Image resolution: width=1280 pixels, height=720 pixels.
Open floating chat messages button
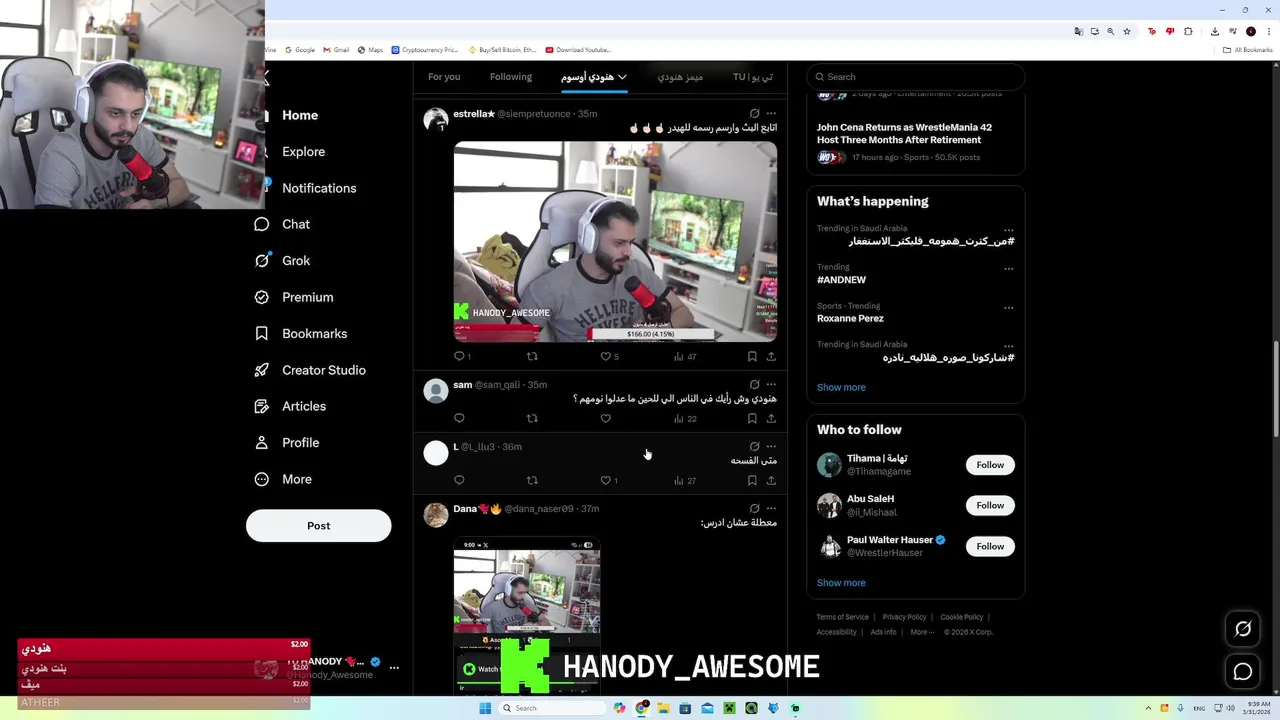tap(1243, 672)
